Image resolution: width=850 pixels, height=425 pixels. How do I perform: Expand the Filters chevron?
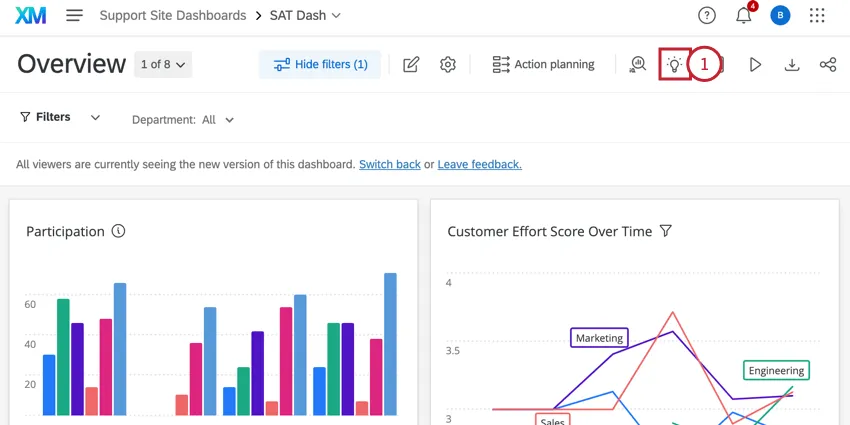95,118
